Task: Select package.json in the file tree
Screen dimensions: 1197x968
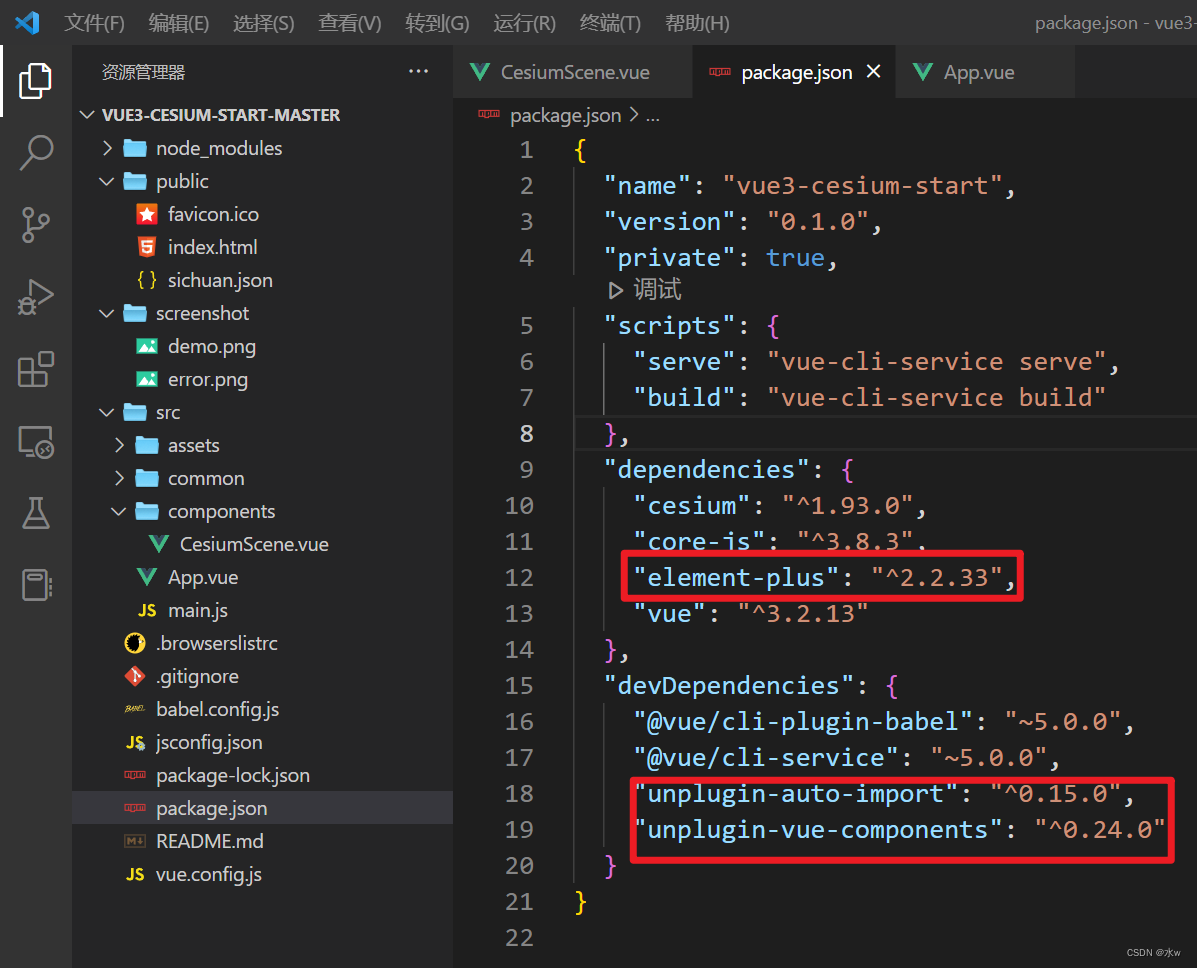Action: click(x=263, y=808)
